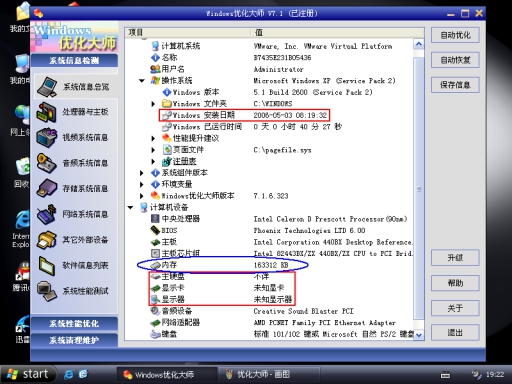Select the Windows 已运行时间 row

tap(252, 127)
